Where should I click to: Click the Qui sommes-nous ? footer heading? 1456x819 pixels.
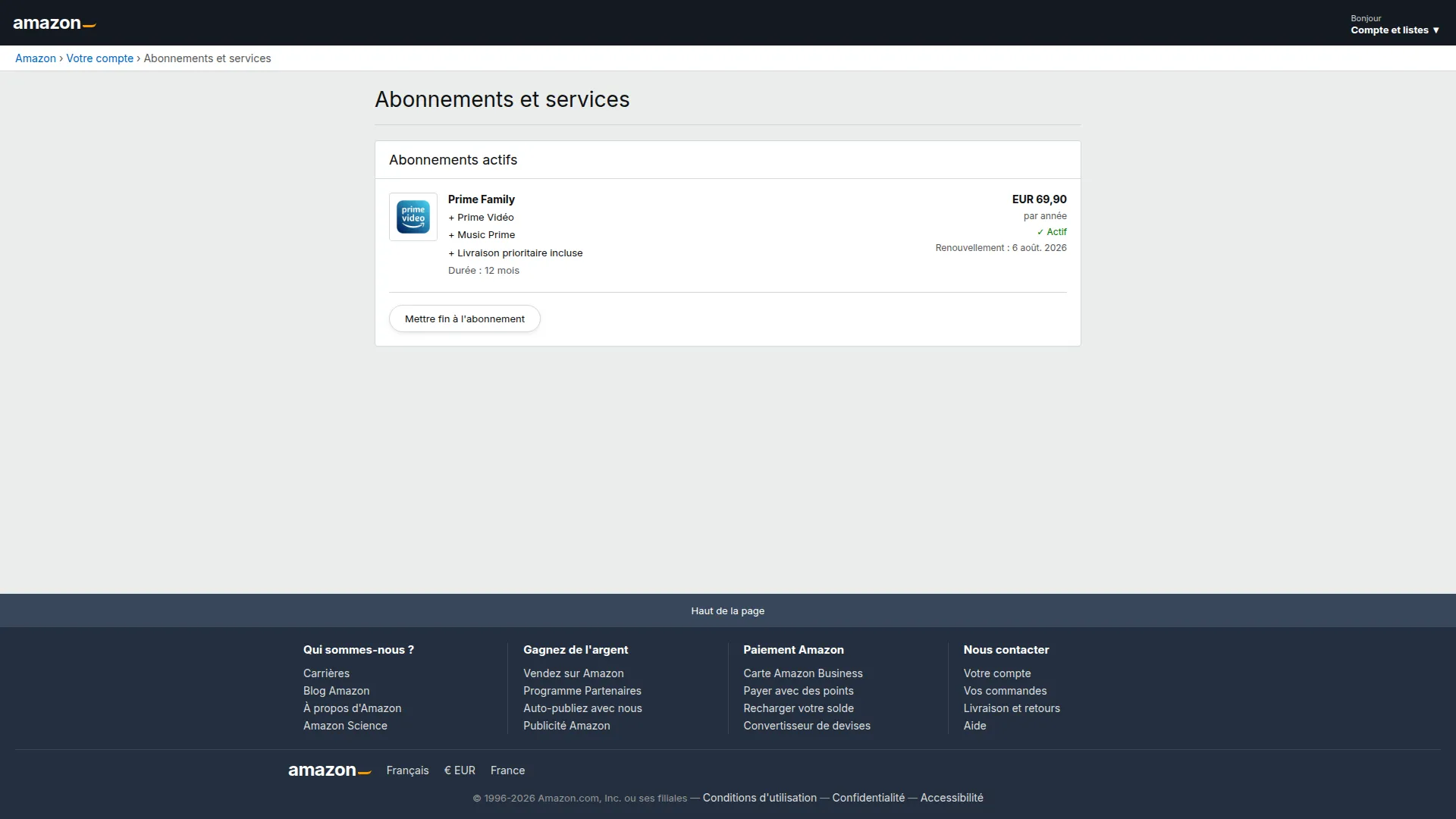359,650
